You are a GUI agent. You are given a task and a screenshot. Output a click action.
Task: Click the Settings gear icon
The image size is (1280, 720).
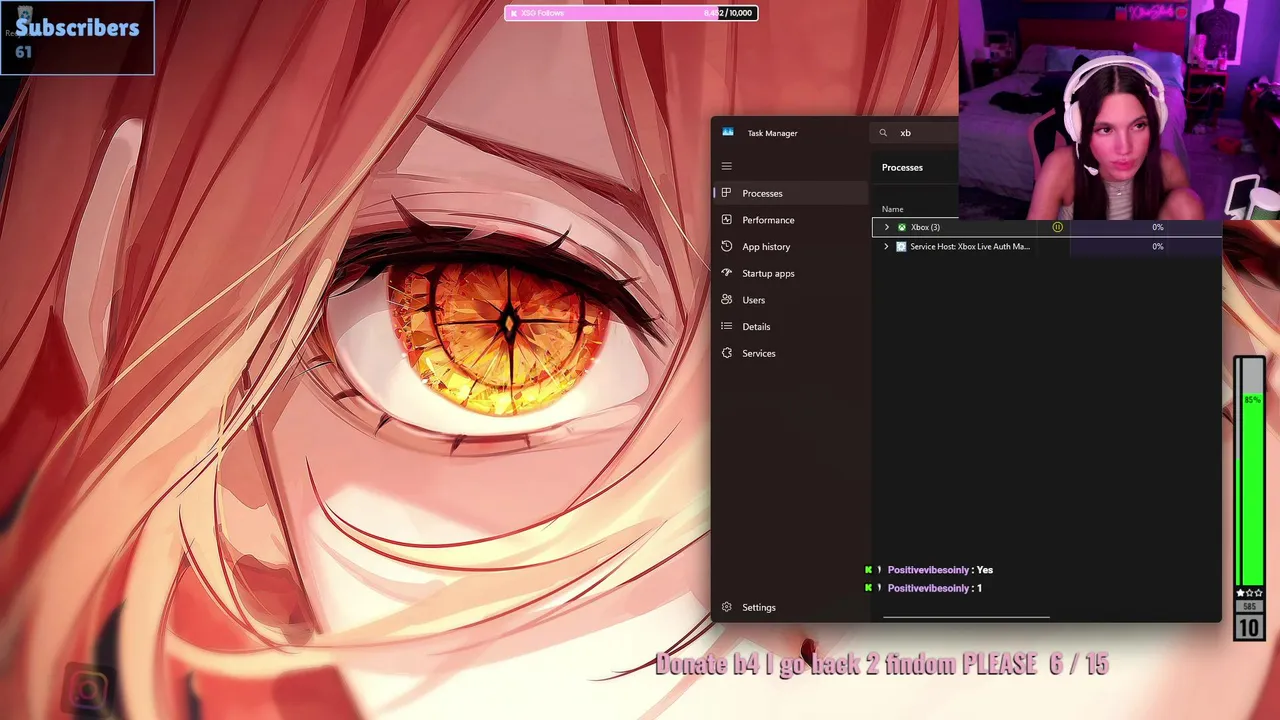coord(727,607)
